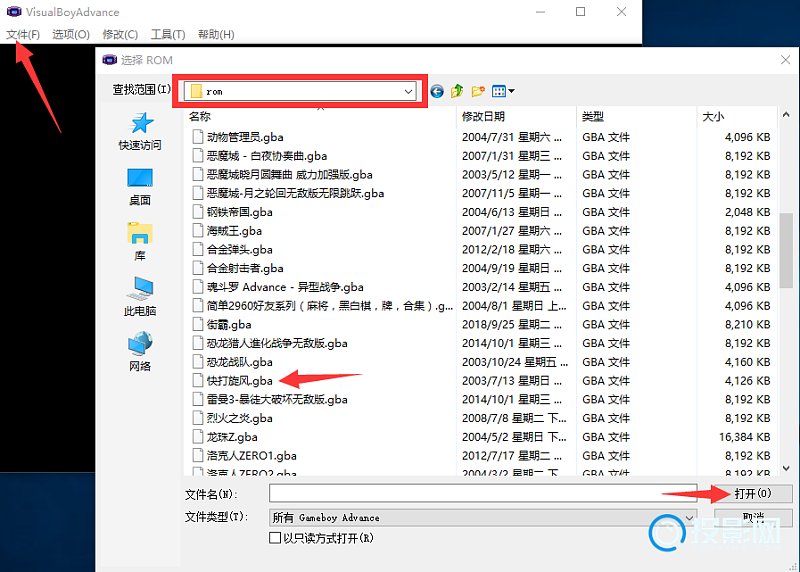Close the 选择 ROM dialog
The height and width of the screenshot is (572, 800).
(x=785, y=60)
